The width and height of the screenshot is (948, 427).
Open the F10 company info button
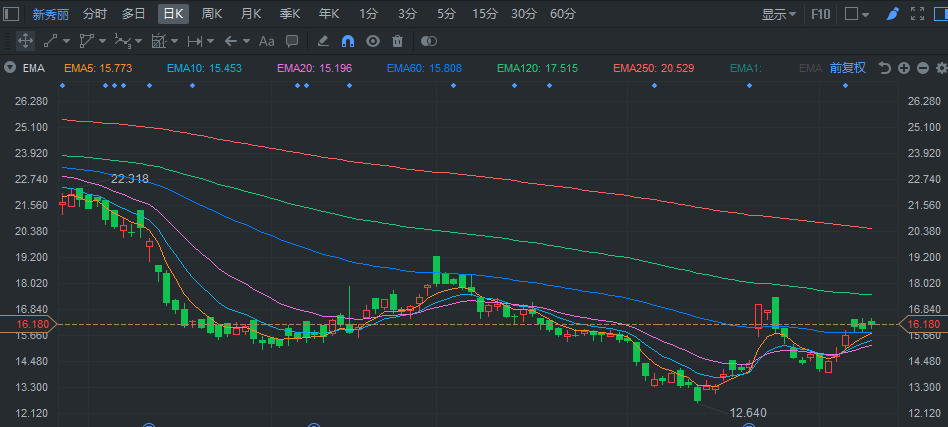pyautogui.click(x=820, y=14)
